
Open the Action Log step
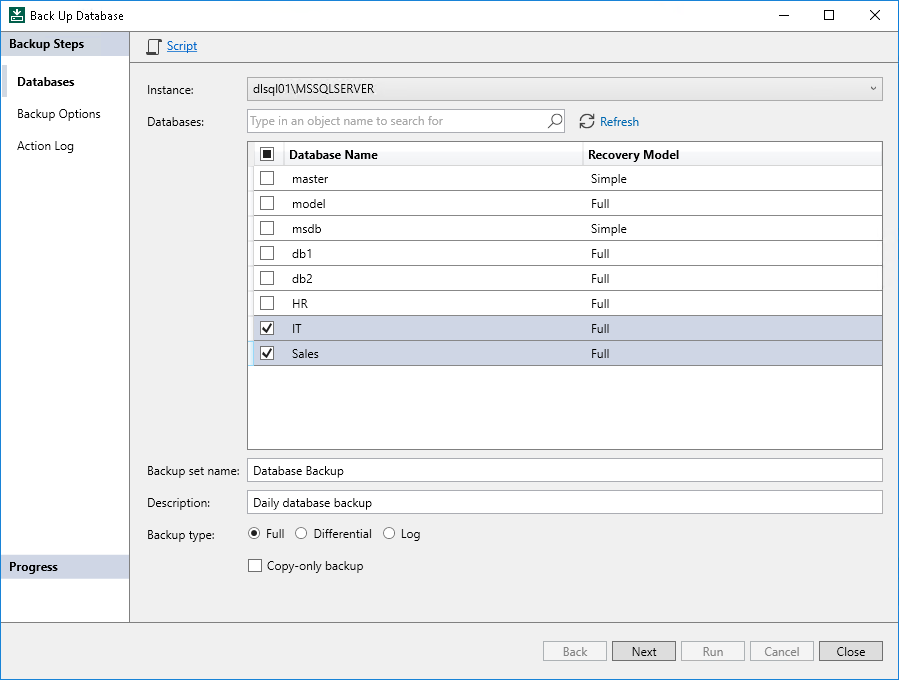click(45, 145)
